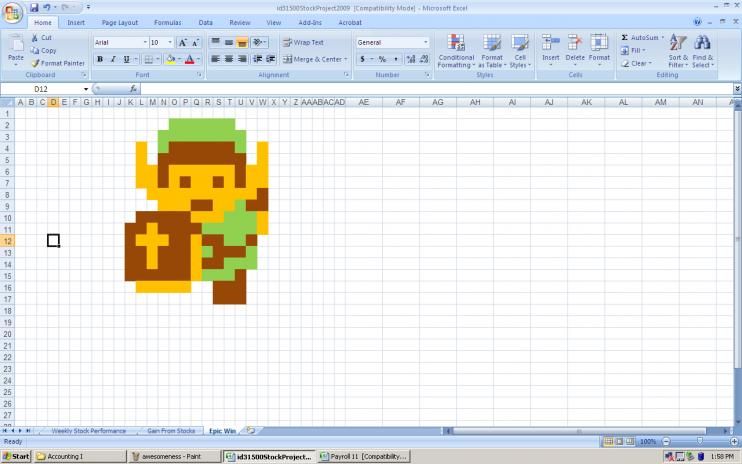Screen dimensions: 742x464
Task: Open Sort & Filter menu
Action: pyautogui.click(x=678, y=51)
